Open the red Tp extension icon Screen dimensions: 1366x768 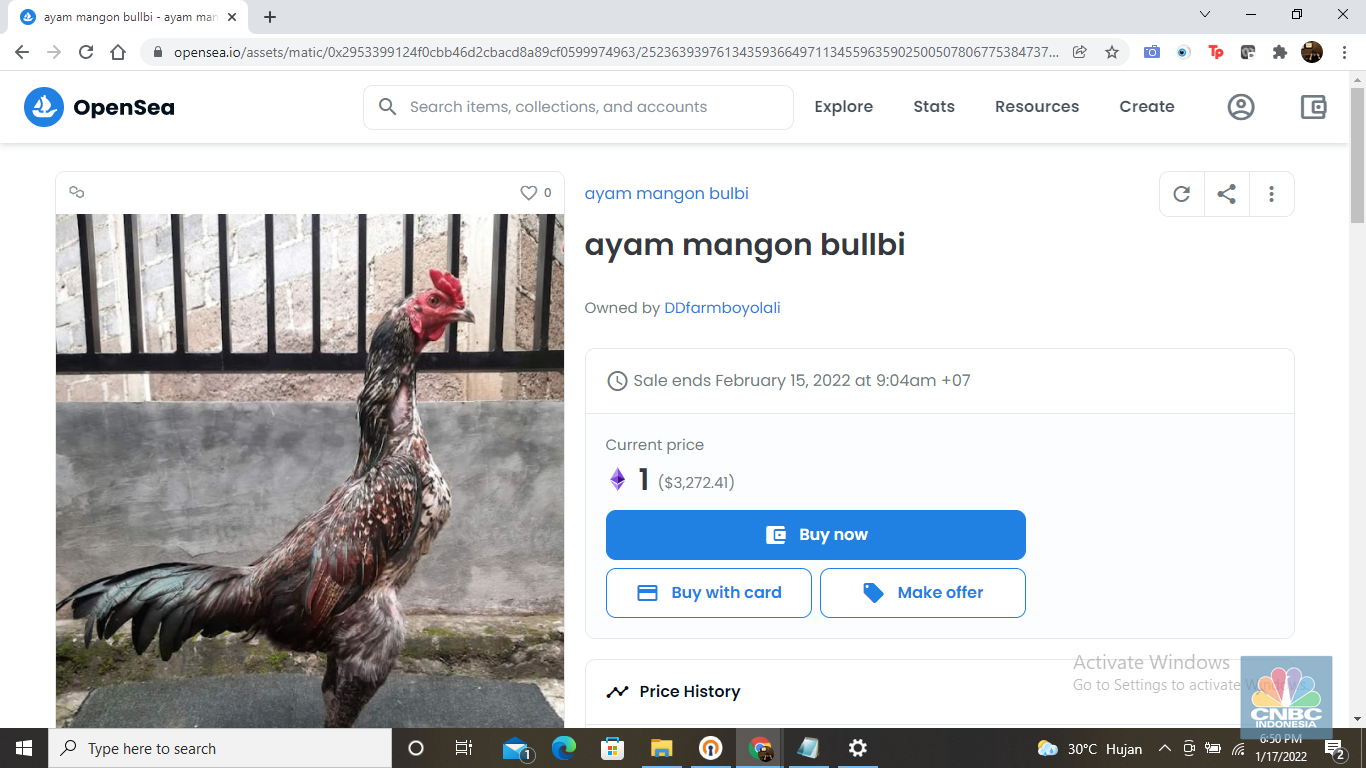1216,52
